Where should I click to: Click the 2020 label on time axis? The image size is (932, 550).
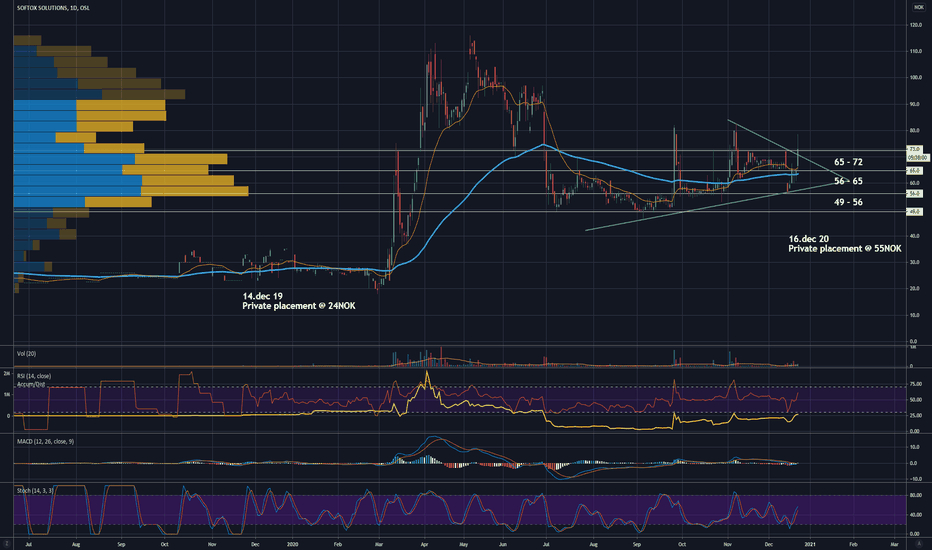(292, 544)
